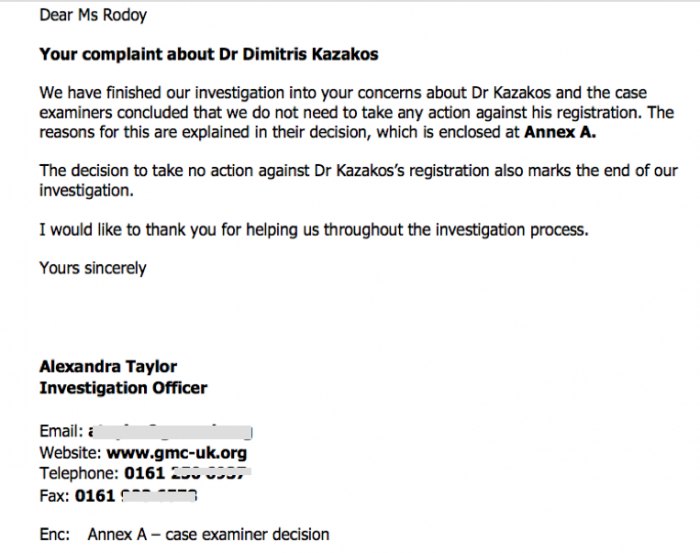Screen dimensions: 700x553
Task: Click the 'Fax:' label
Action: click(54, 495)
